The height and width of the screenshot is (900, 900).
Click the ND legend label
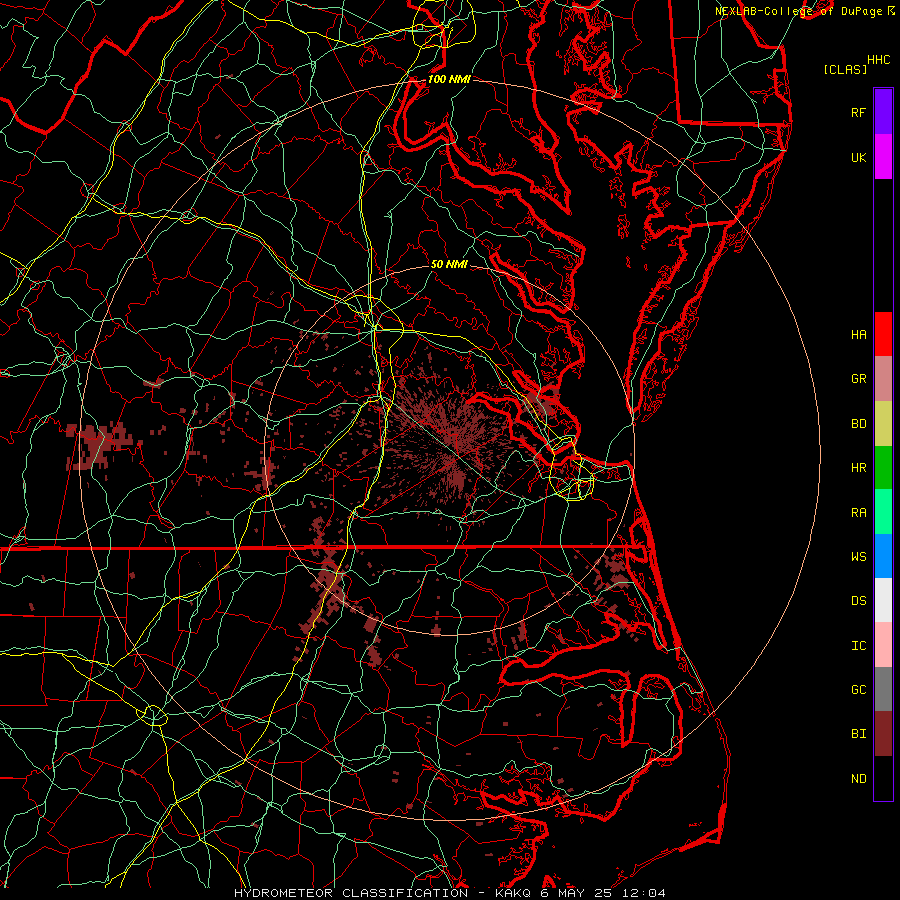[x=858, y=779]
